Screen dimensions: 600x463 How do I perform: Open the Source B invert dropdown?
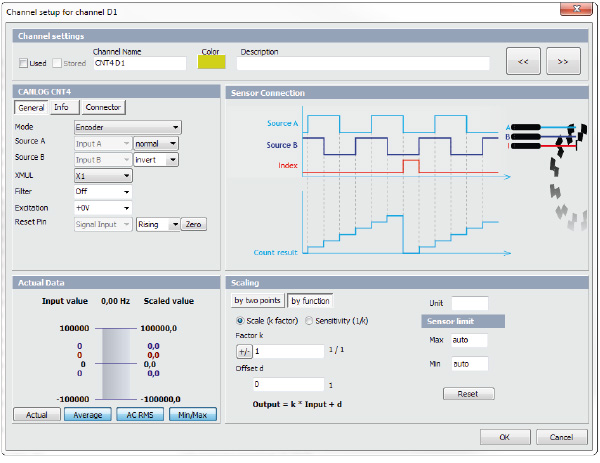point(156,160)
